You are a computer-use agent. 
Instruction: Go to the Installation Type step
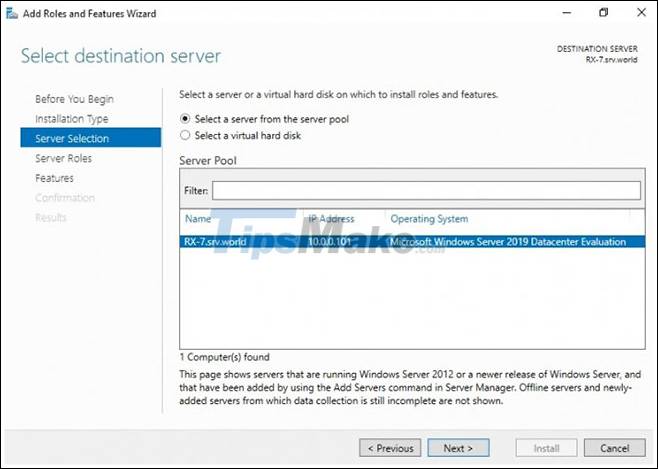[x=72, y=119]
